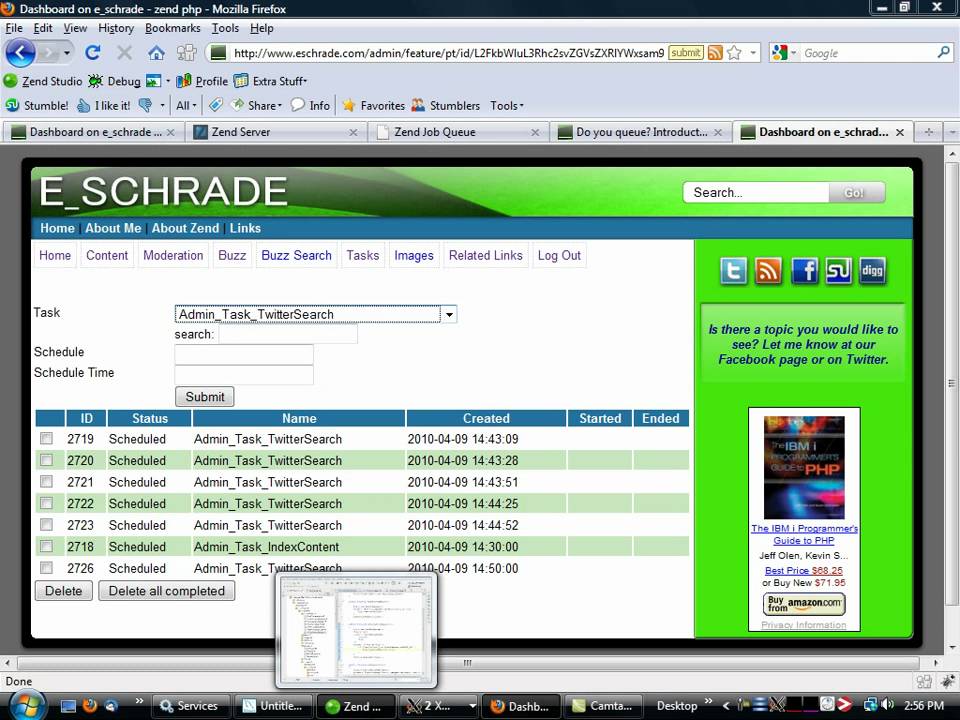This screenshot has width=960, height=720.
Task: Click the Submit button
Action: pyautogui.click(x=204, y=397)
